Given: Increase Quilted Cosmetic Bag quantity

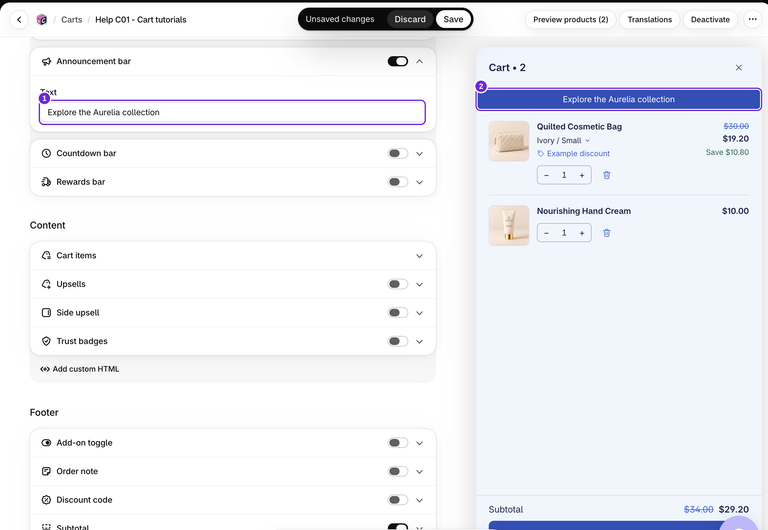Looking at the screenshot, I should point(582,175).
